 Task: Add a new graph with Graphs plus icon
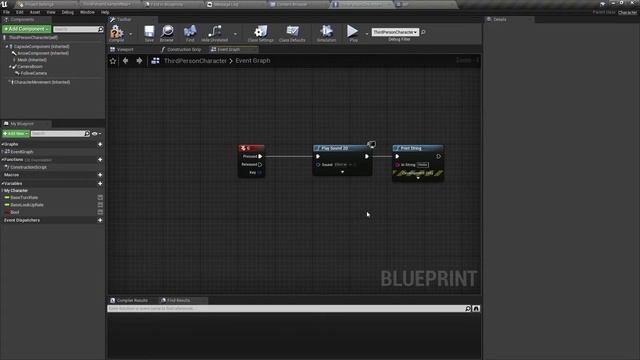tap(100, 144)
